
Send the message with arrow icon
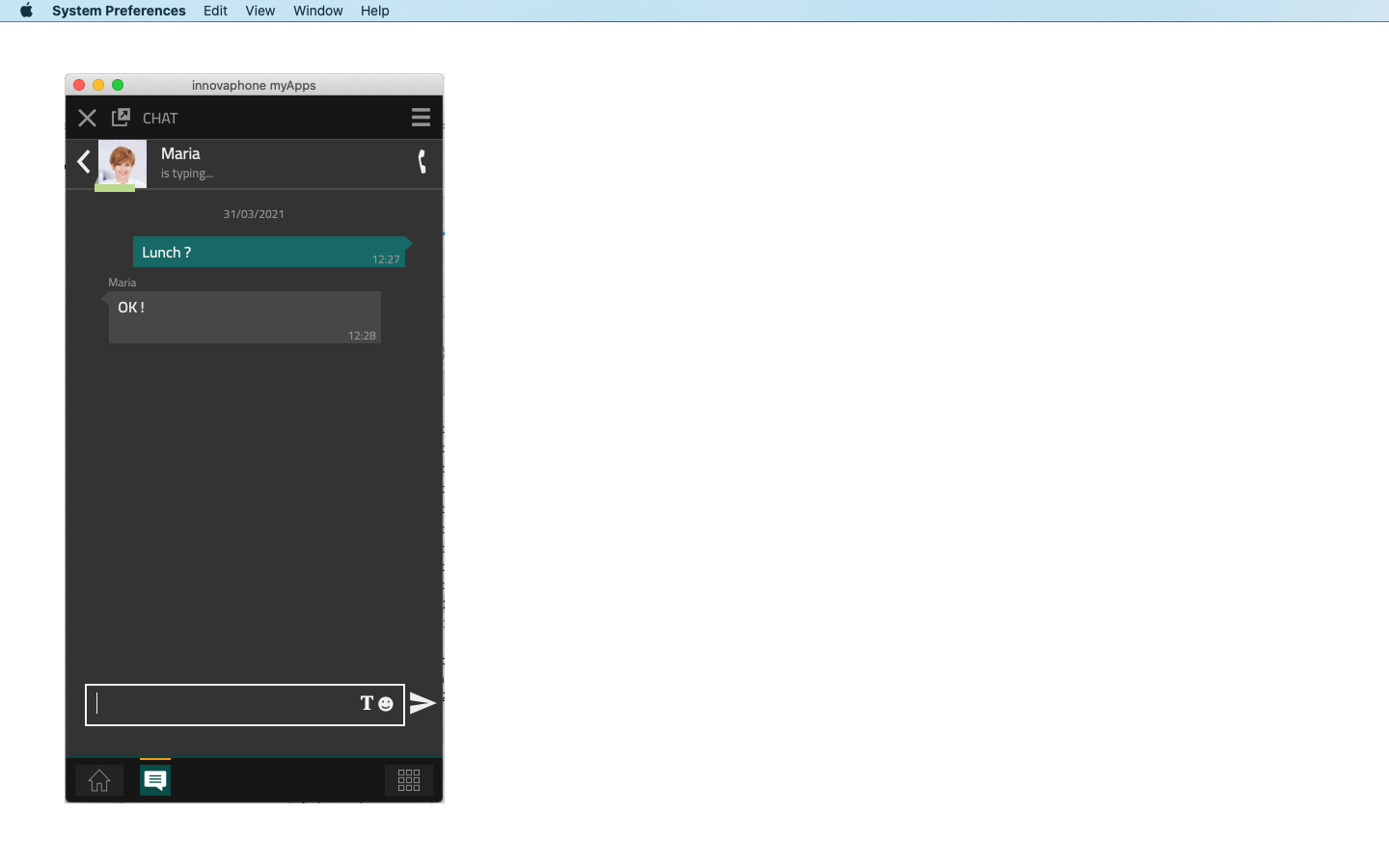[422, 703]
